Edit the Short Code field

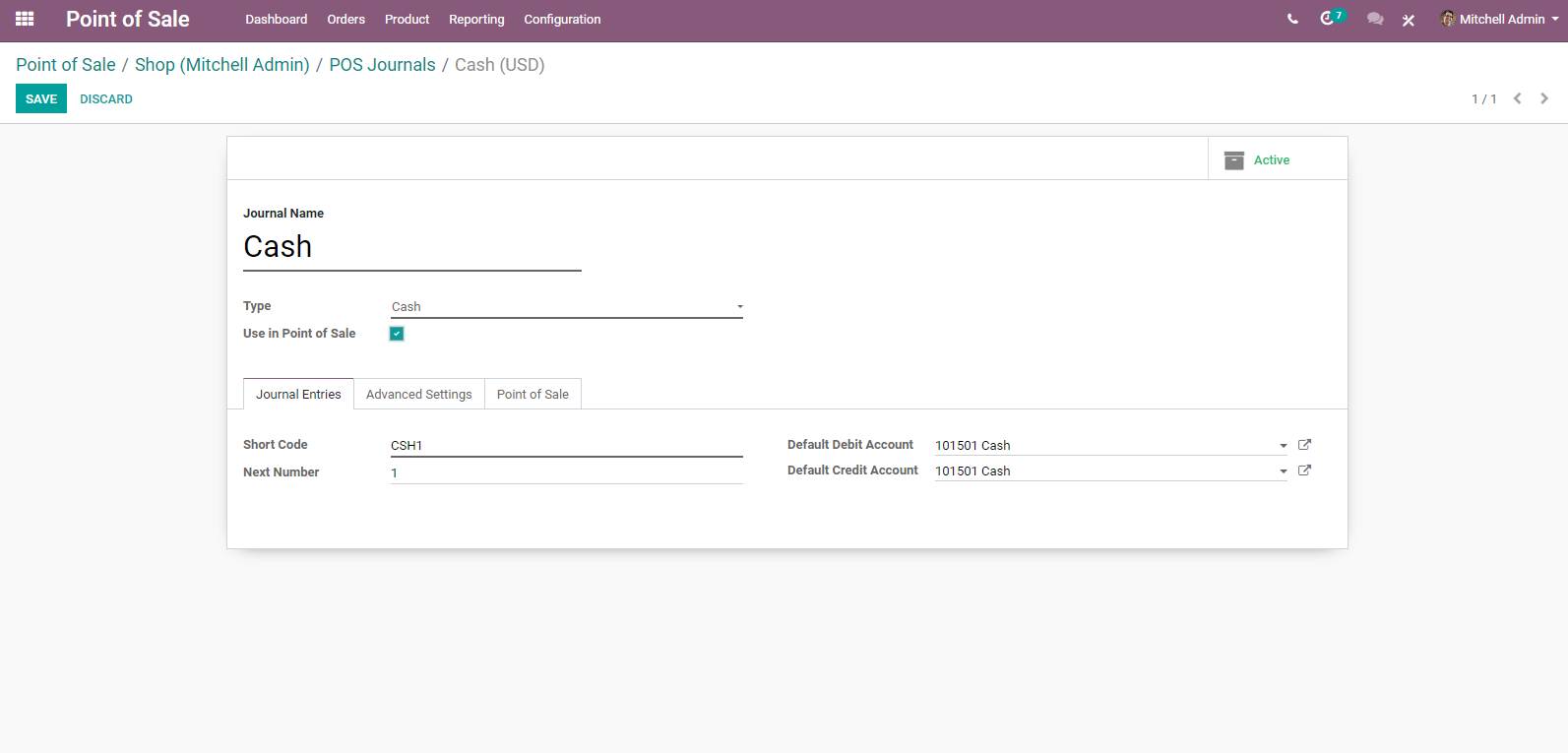tap(566, 446)
